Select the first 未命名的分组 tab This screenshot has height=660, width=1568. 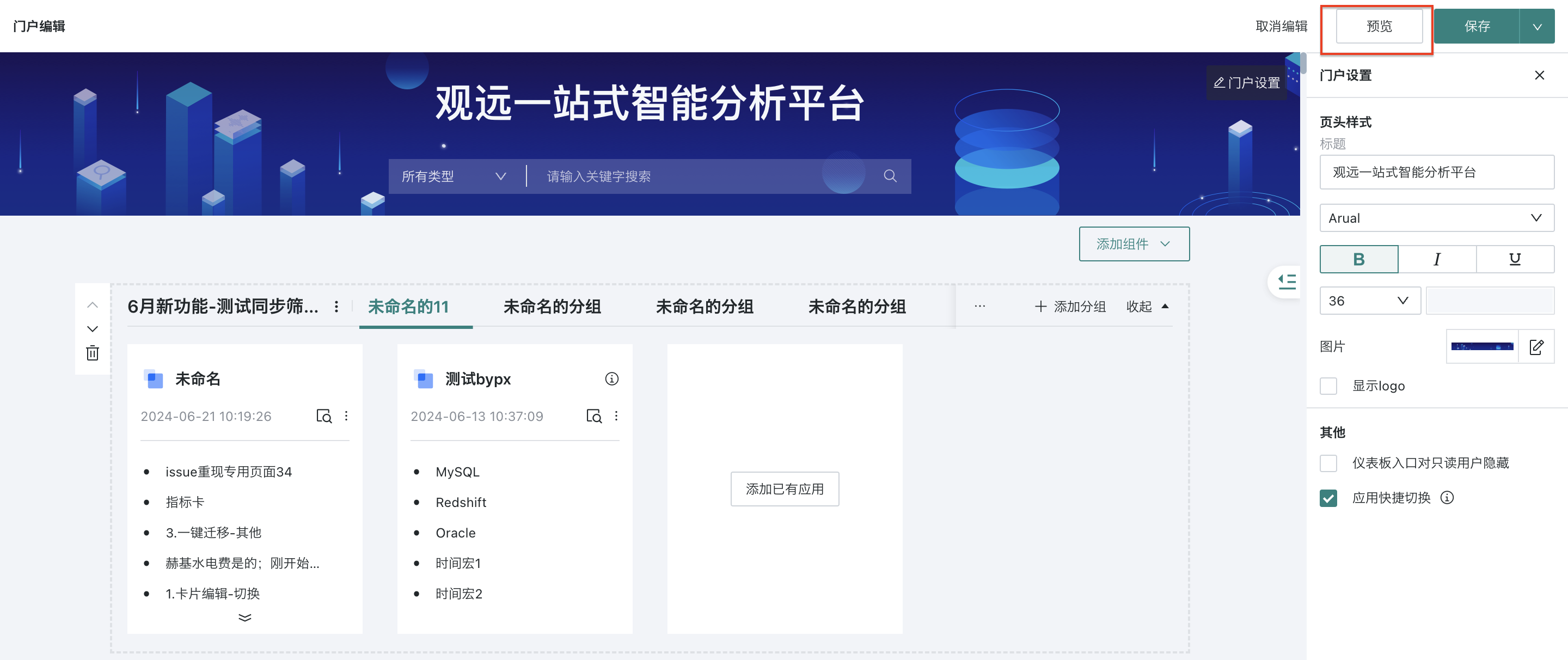click(552, 306)
